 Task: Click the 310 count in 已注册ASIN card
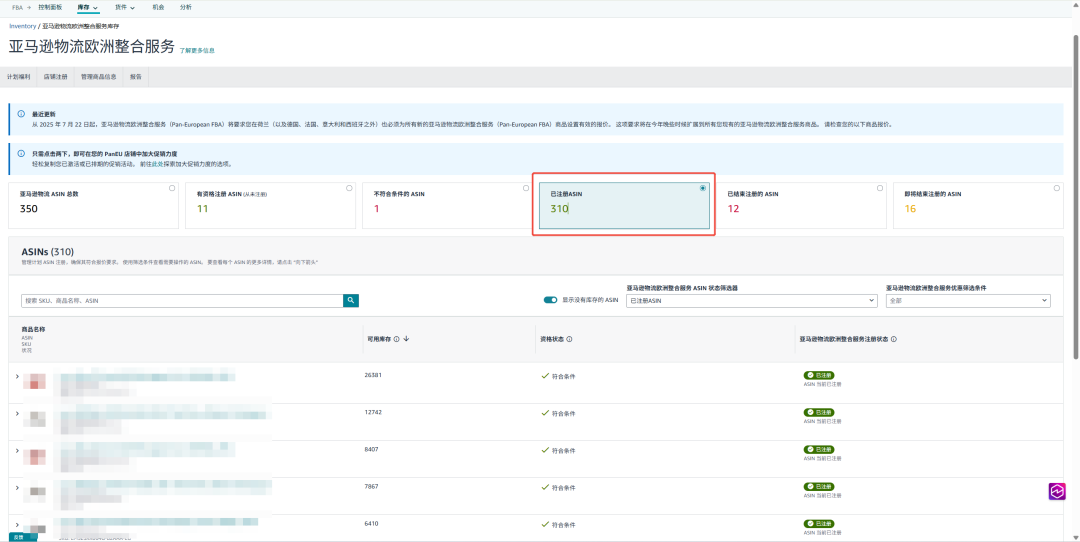(x=559, y=209)
